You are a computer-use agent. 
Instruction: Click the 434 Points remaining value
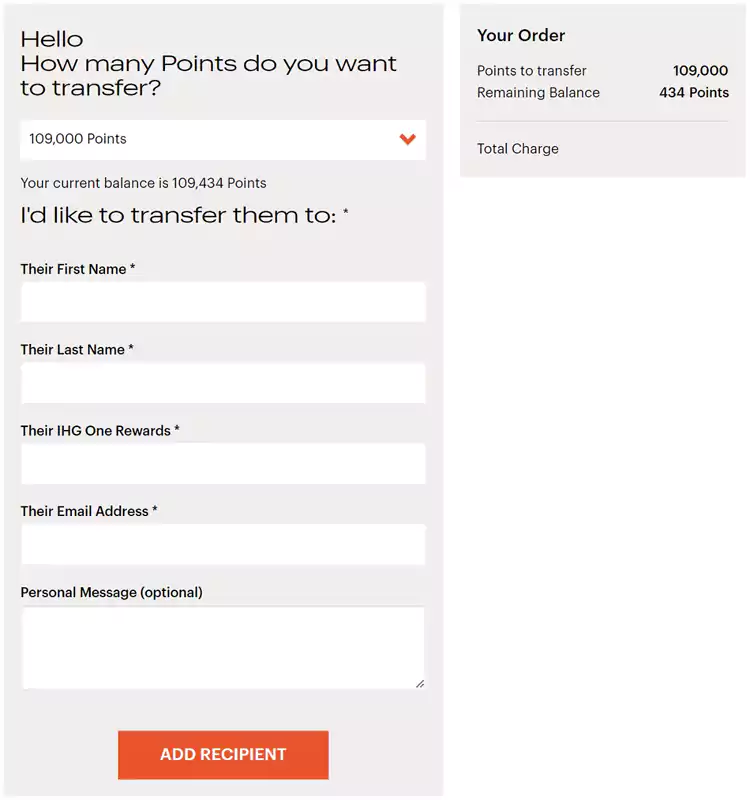pyautogui.click(x=694, y=93)
